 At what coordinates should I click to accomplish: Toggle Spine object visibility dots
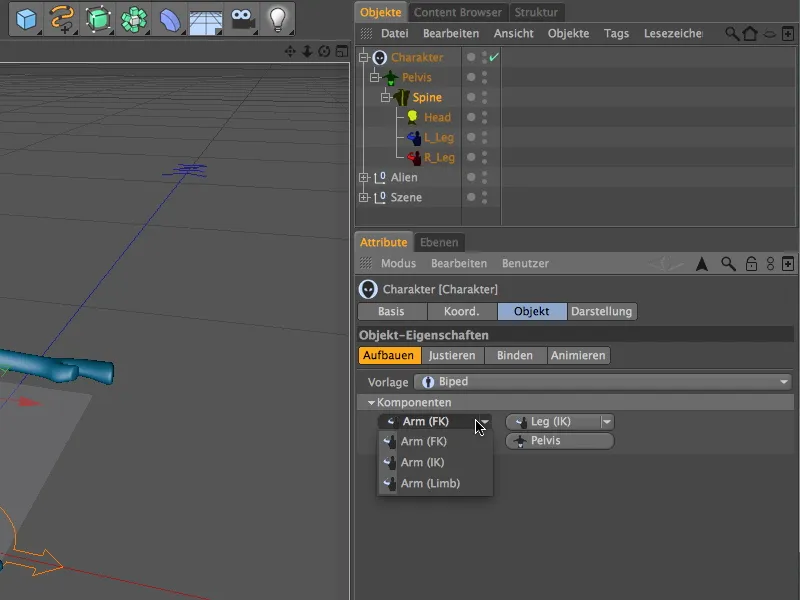tap(484, 97)
